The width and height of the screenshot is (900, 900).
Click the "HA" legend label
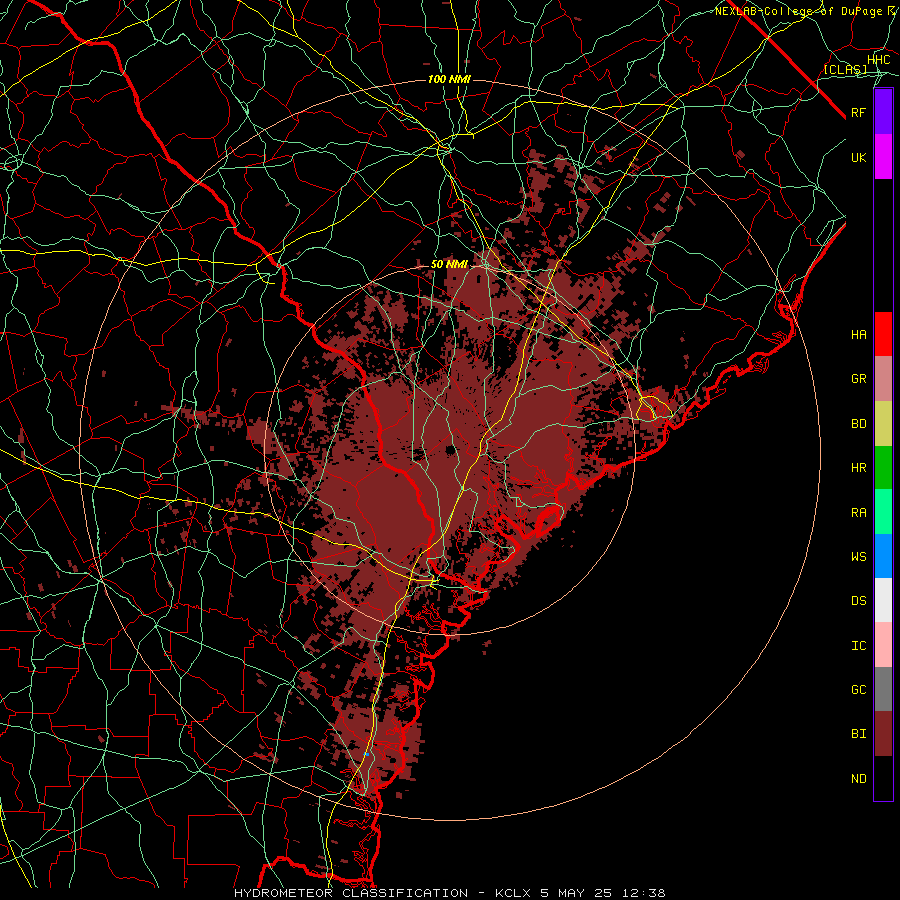pos(859,335)
